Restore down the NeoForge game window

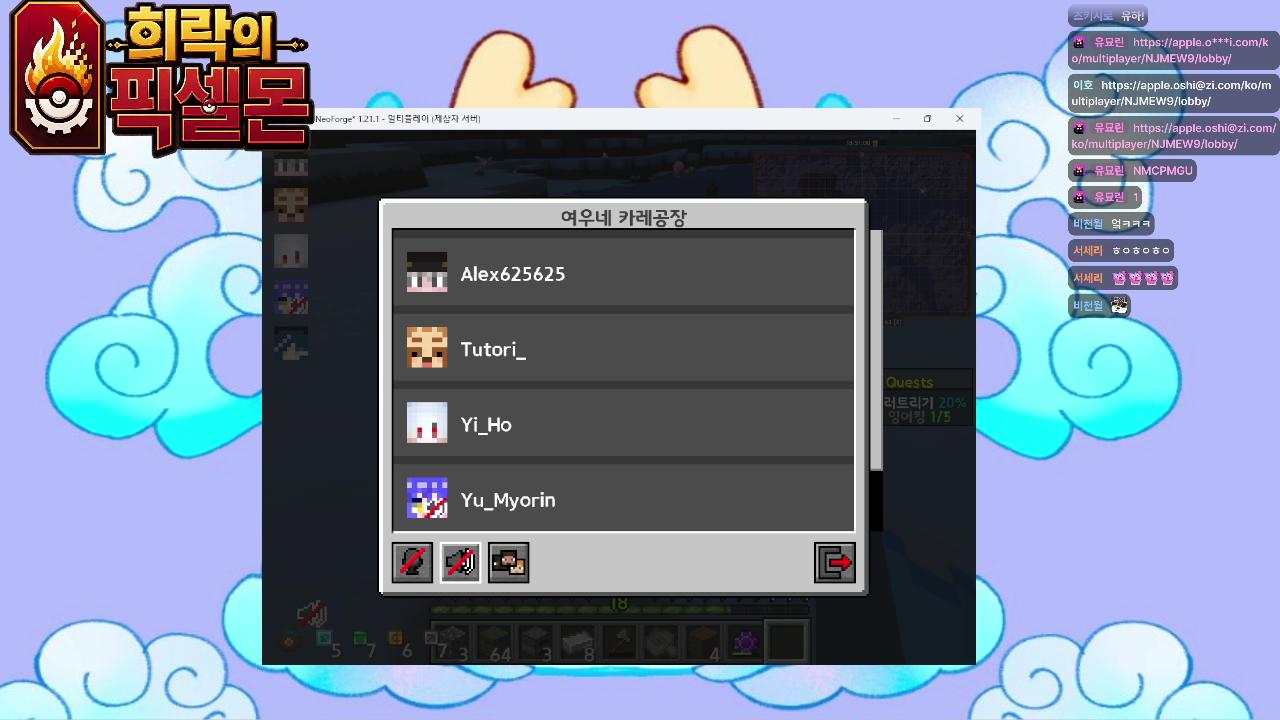[927, 119]
